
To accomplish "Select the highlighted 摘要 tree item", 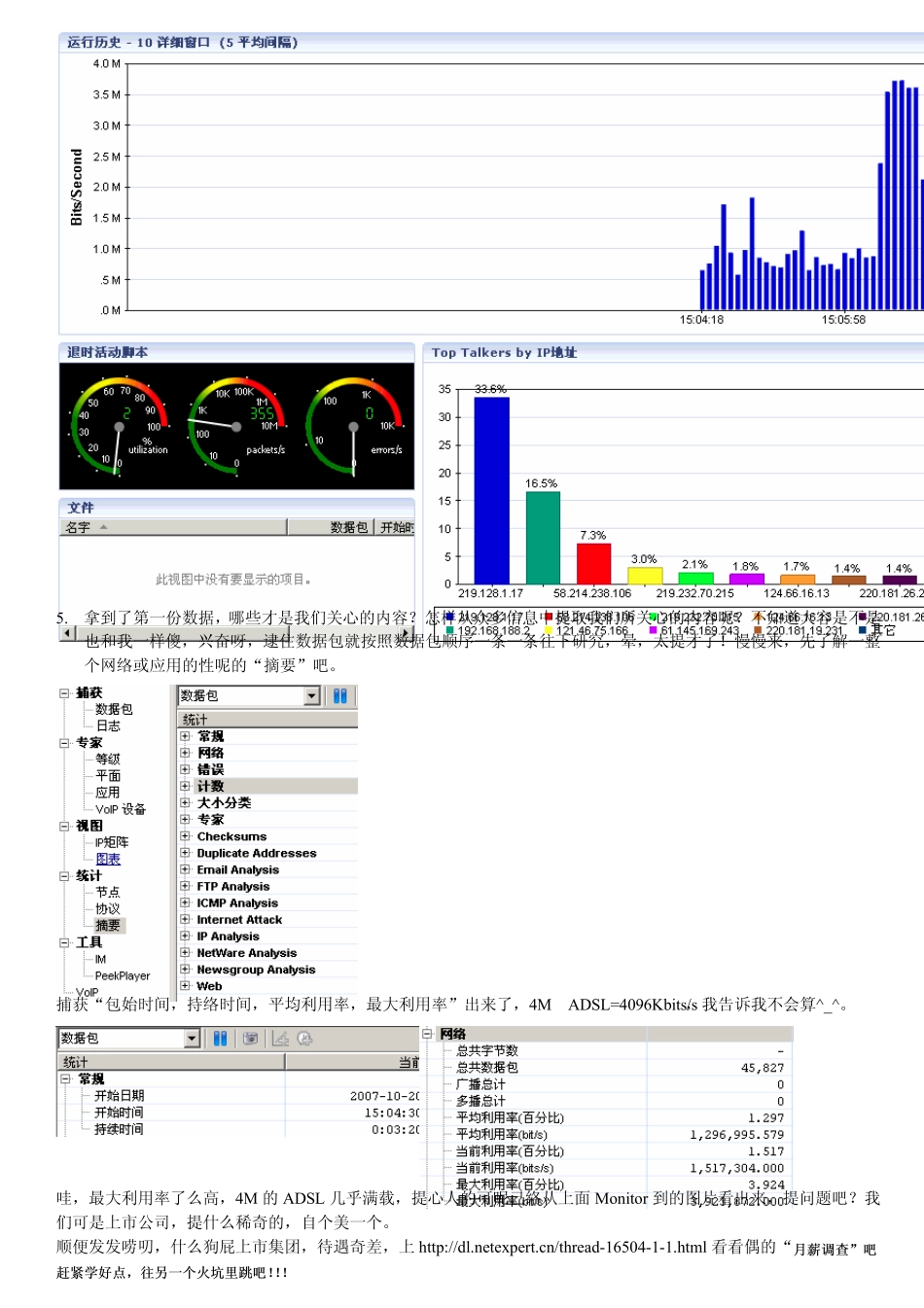I will coord(108,926).
